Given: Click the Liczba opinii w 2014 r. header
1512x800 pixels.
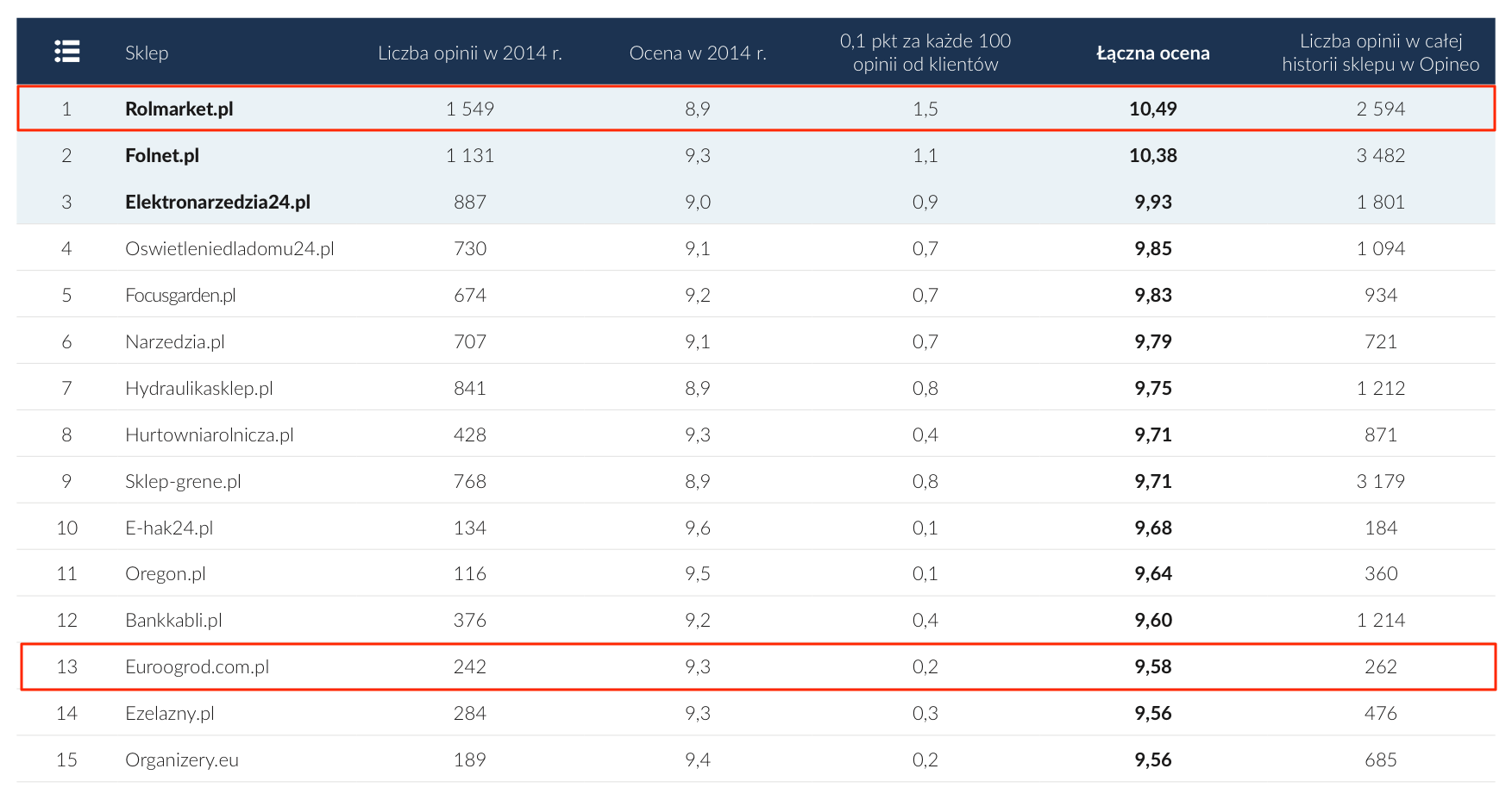Looking at the screenshot, I should [x=470, y=53].
